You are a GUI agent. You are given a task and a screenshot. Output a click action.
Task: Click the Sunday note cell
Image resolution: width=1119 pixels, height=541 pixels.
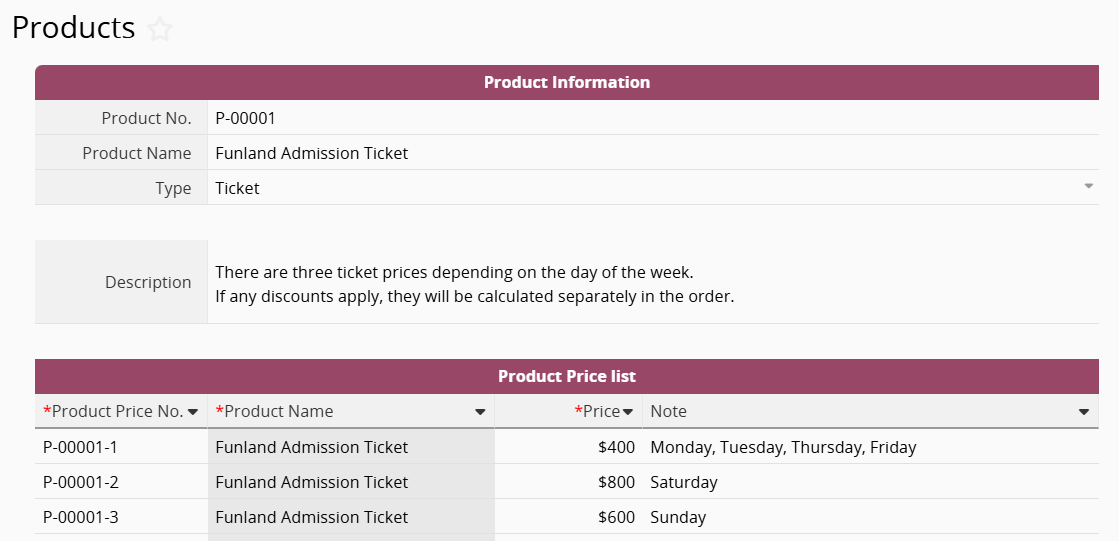tap(678, 517)
